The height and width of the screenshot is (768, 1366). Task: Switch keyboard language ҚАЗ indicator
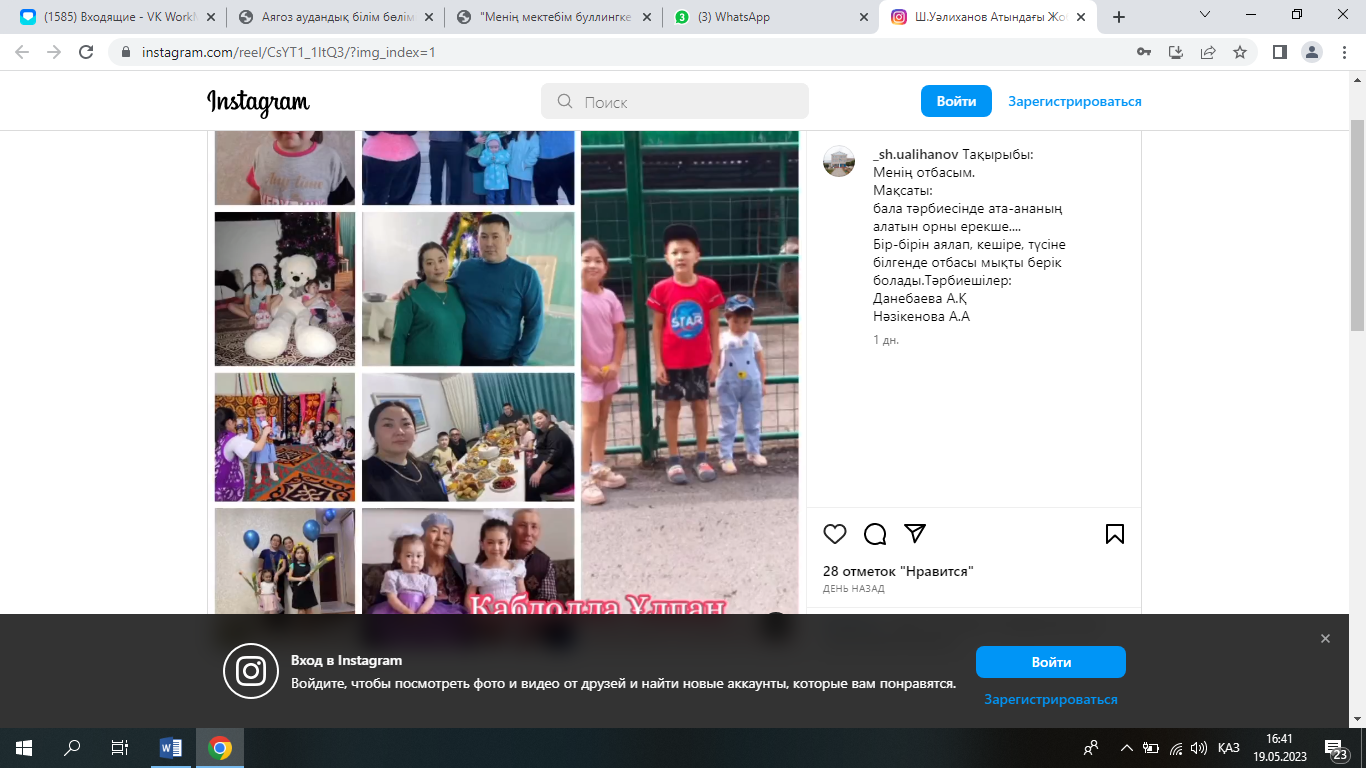point(1229,748)
